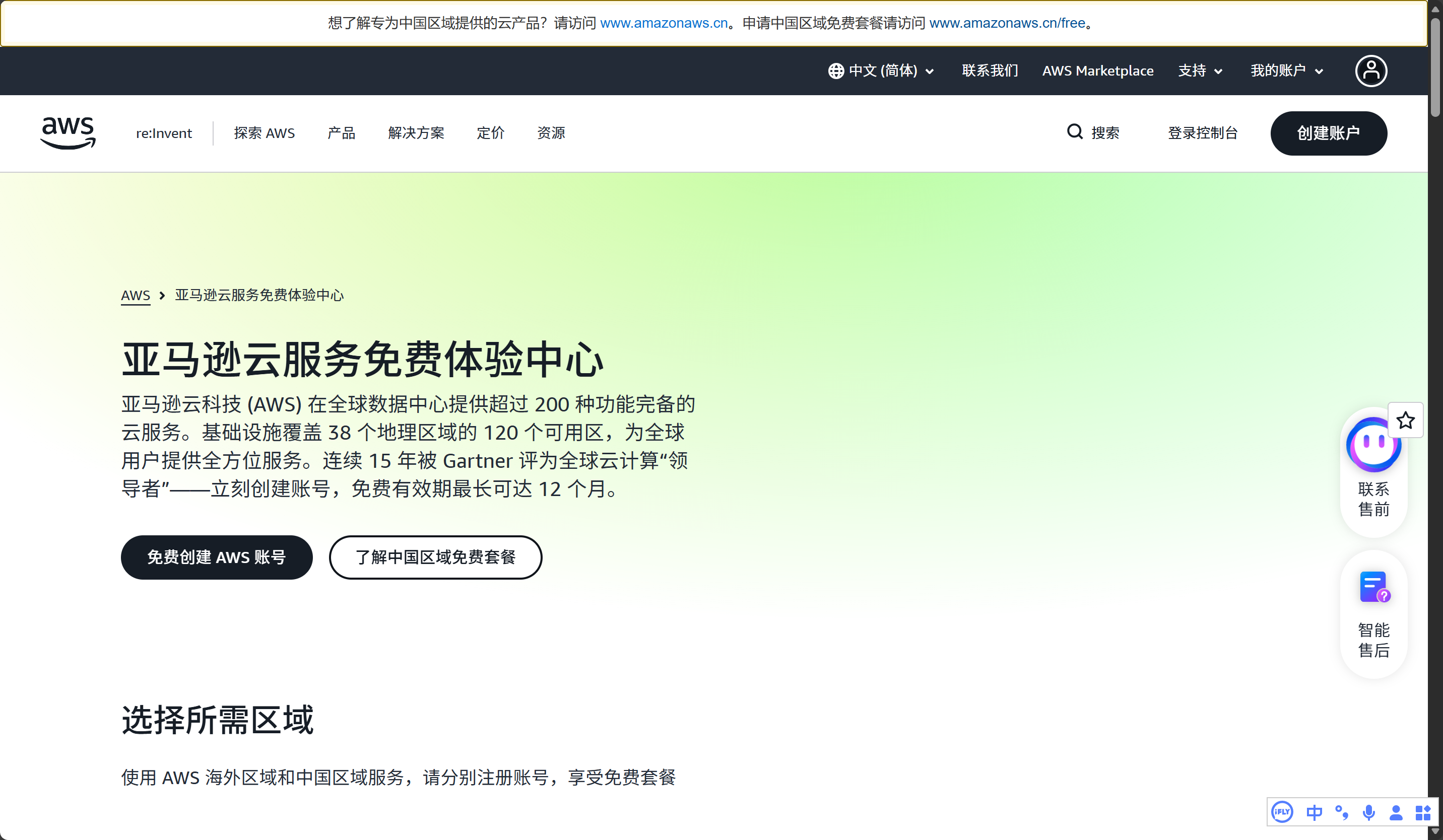
Task: Click the 了解中国区域免费套餐 button
Action: 436,557
